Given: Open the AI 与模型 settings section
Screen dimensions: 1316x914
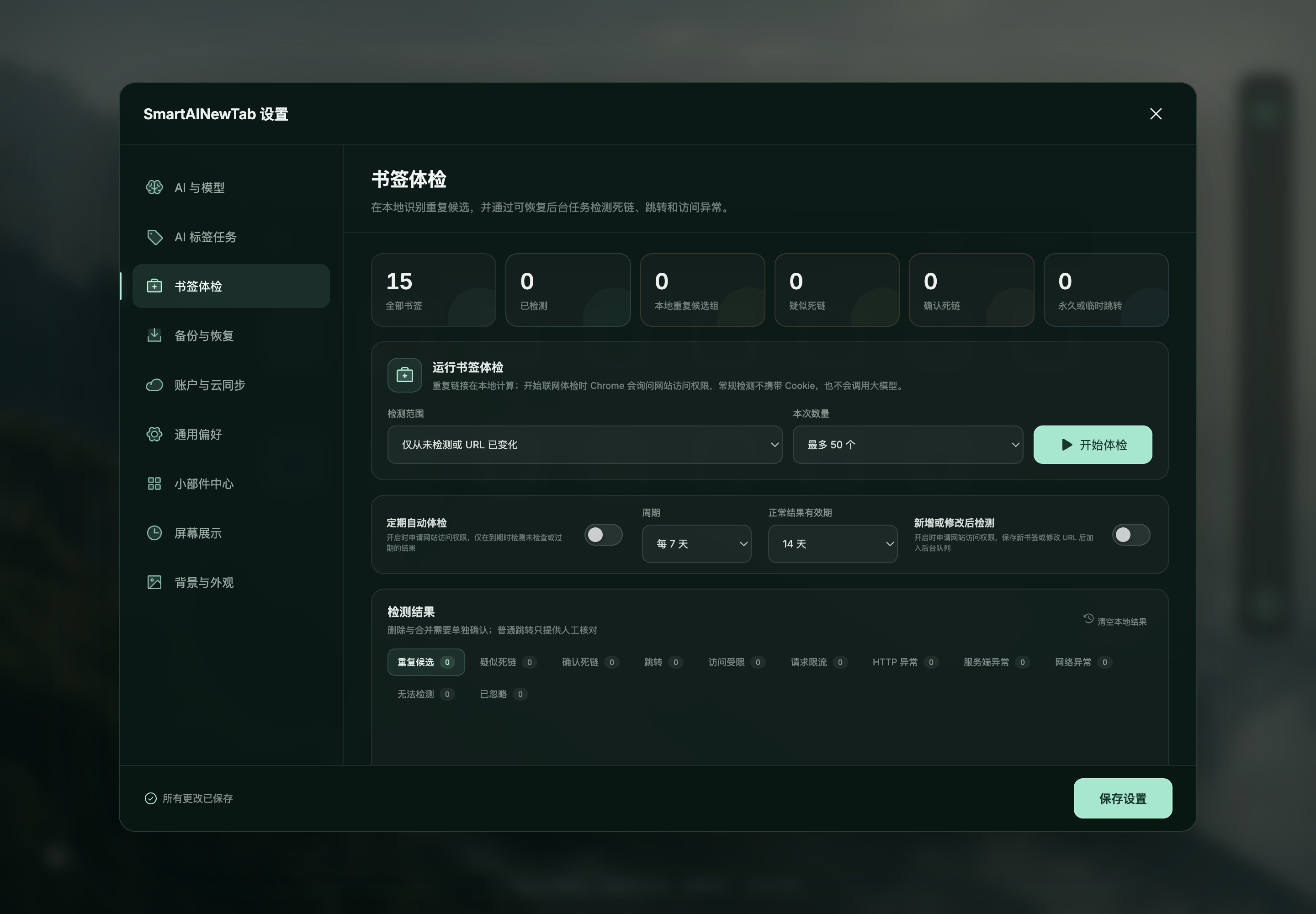Looking at the screenshot, I should (x=231, y=187).
